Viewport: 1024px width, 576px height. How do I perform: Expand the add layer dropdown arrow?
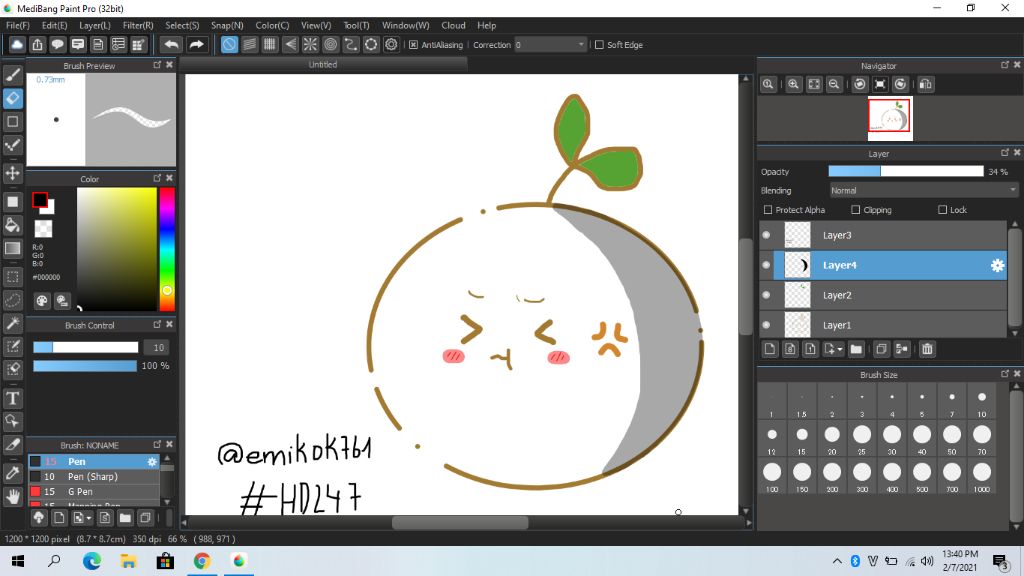click(840, 349)
